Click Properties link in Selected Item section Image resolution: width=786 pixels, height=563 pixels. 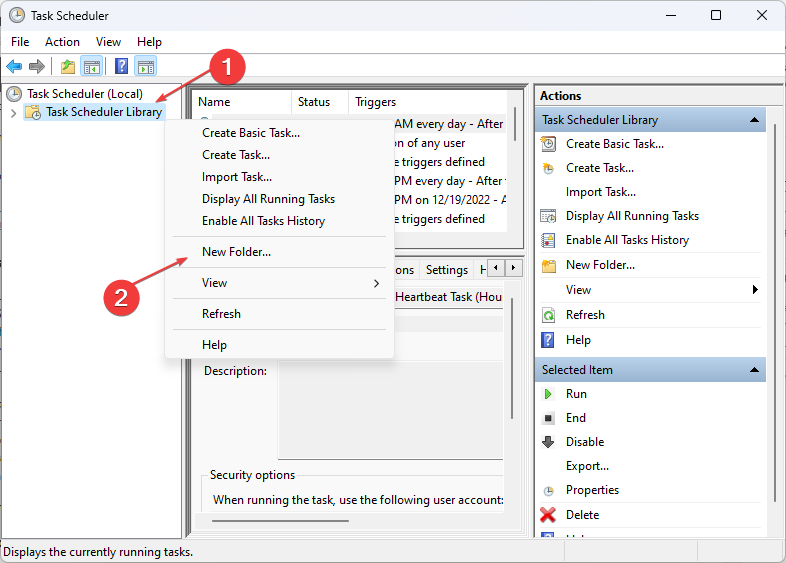(592, 490)
